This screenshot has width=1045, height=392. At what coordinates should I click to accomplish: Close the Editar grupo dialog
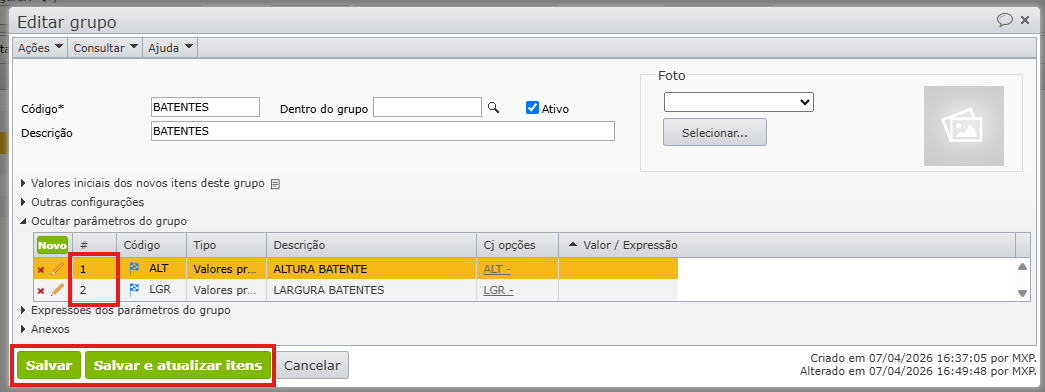[1026, 21]
